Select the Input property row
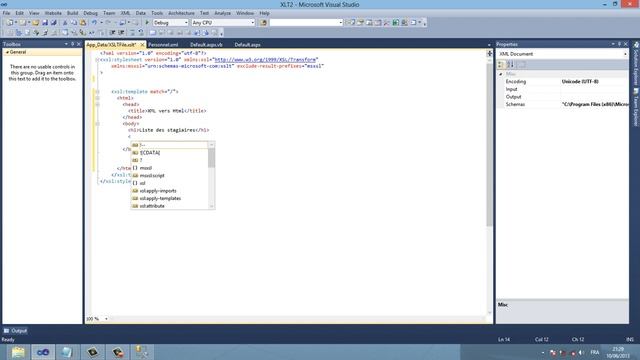 [x=562, y=89]
